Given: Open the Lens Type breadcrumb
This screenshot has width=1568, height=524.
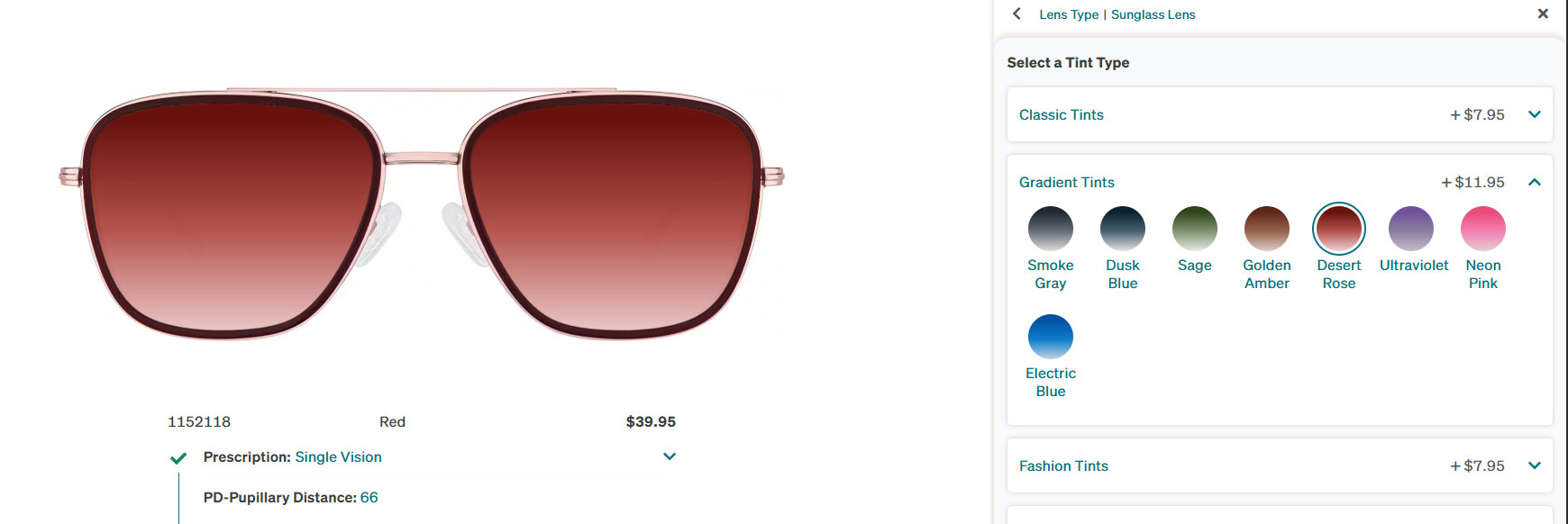Looking at the screenshot, I should pos(1069,14).
